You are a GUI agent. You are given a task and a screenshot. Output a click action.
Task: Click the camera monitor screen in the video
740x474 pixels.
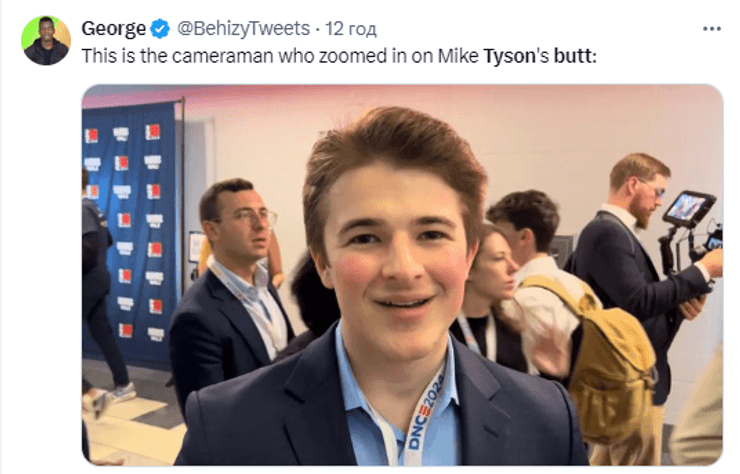click(x=688, y=209)
